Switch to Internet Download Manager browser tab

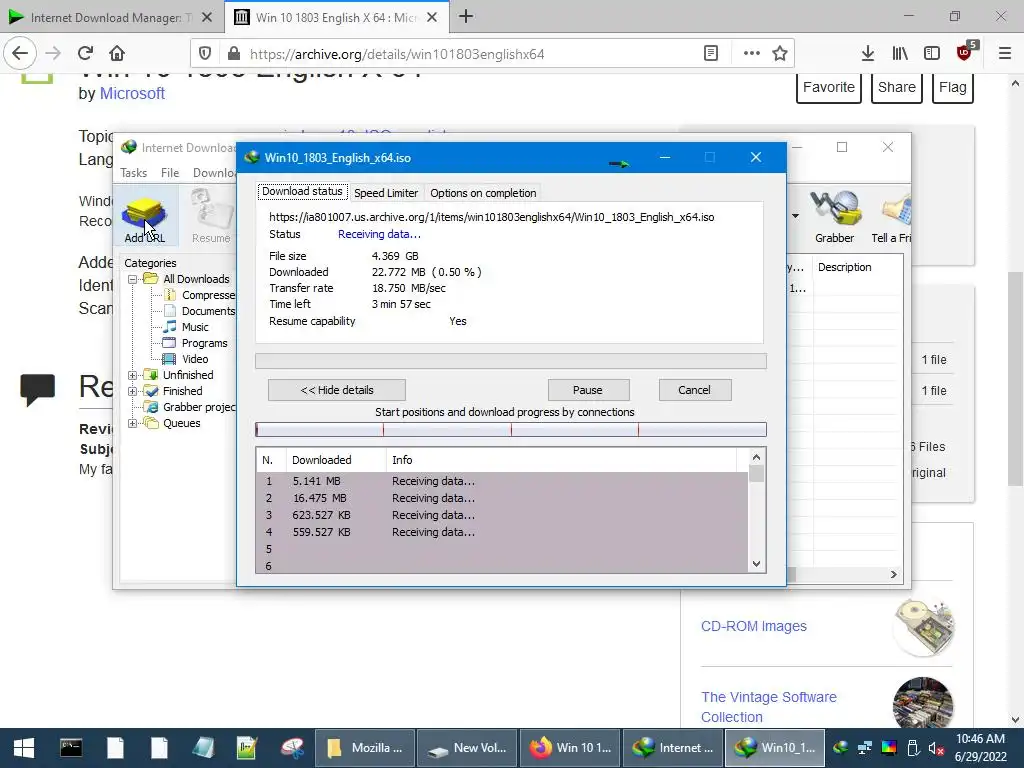pos(112,17)
